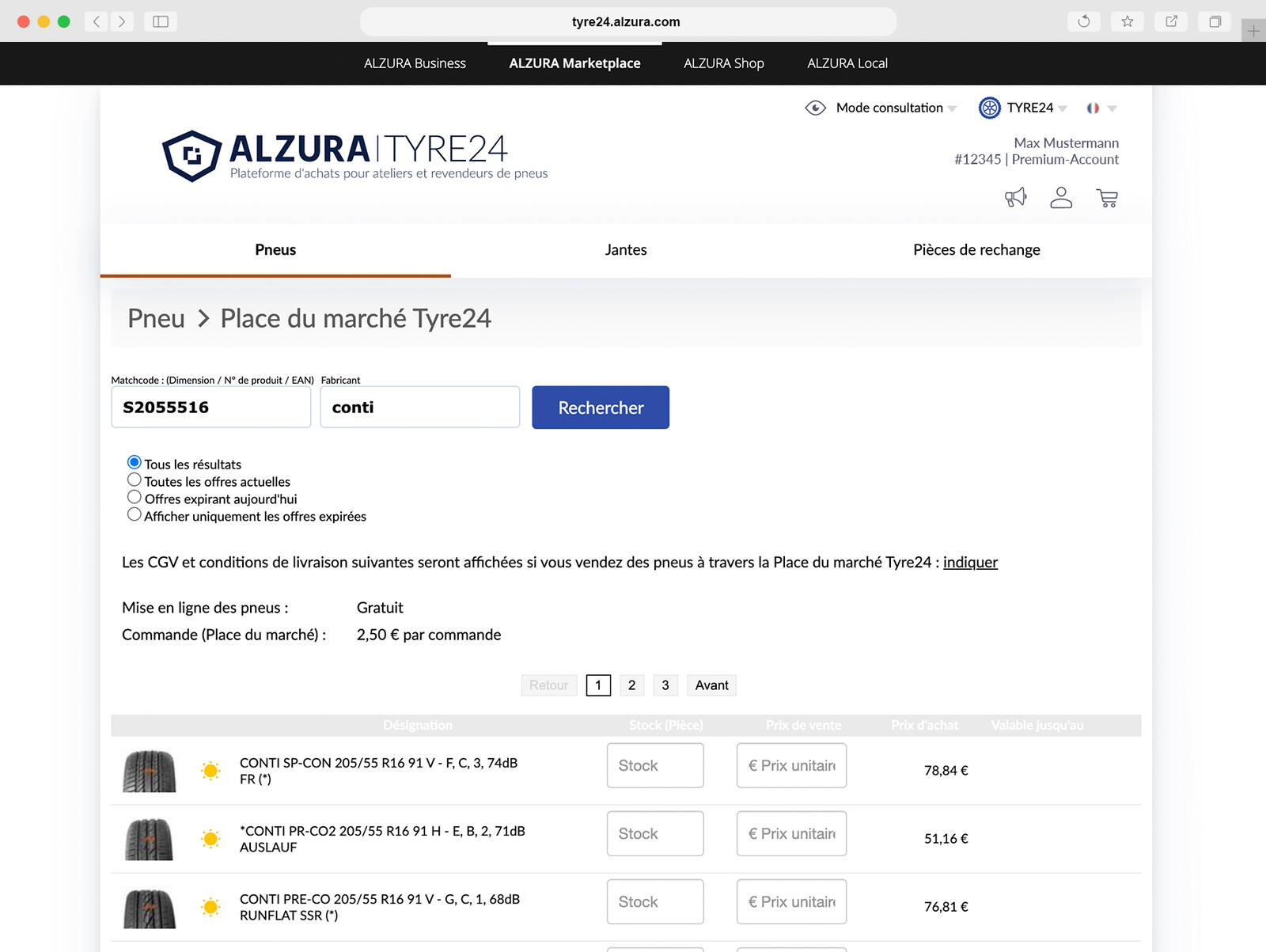Image resolution: width=1266 pixels, height=952 pixels.
Task: Click sun icon on CONTI SP-CON row
Action: [210, 771]
